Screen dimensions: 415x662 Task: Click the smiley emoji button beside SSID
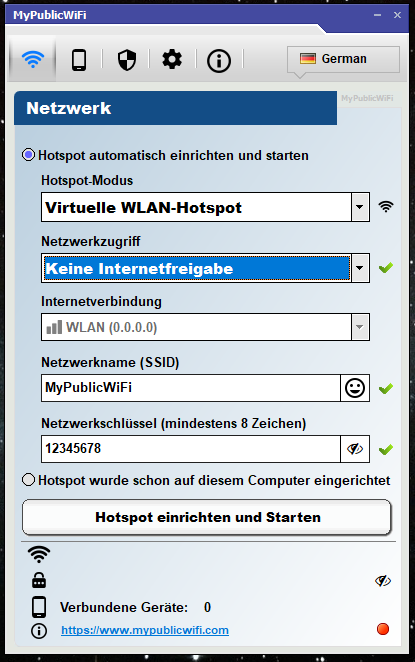pos(355,388)
